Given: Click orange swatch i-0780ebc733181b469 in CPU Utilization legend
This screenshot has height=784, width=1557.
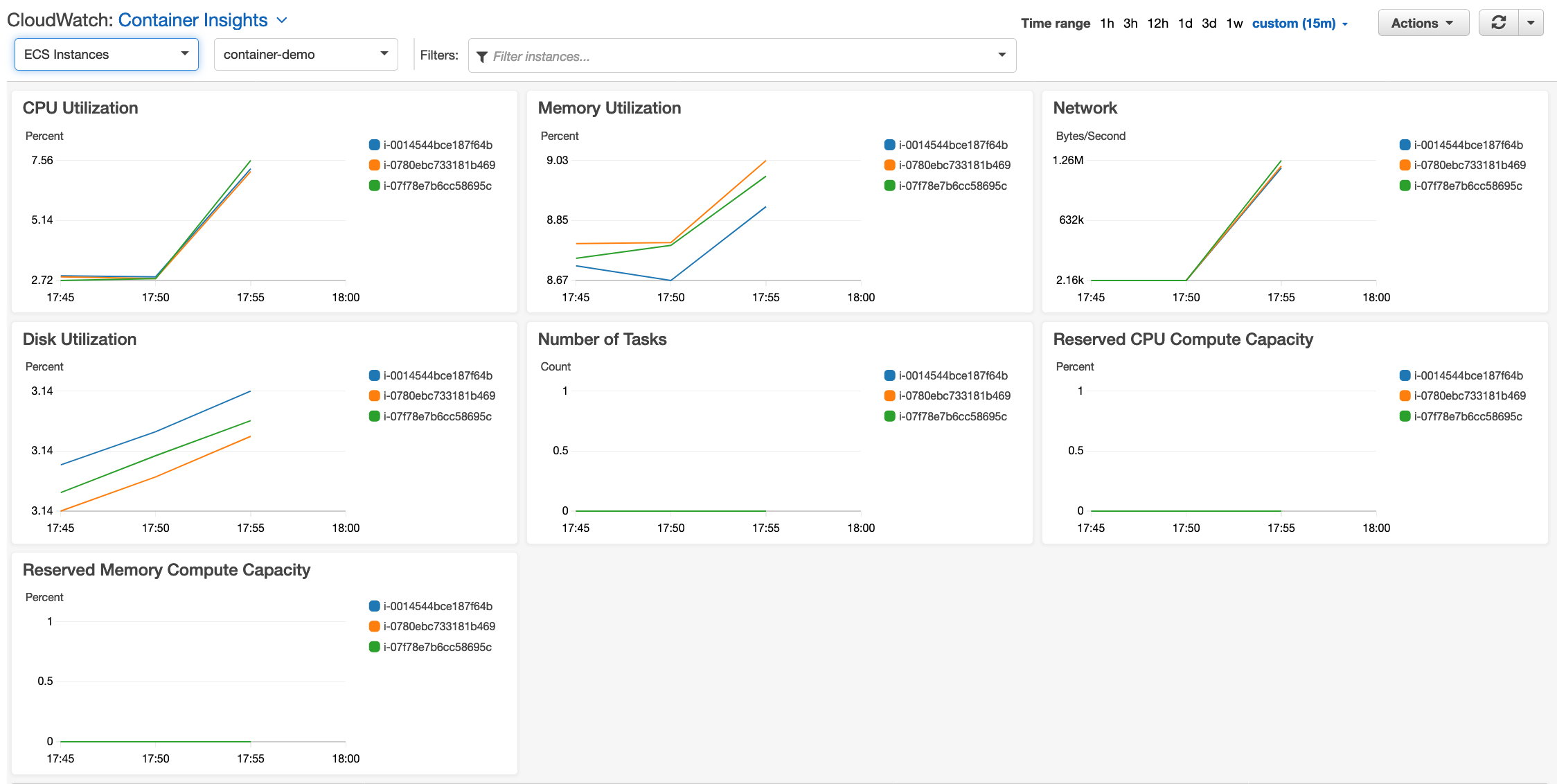Looking at the screenshot, I should (374, 165).
